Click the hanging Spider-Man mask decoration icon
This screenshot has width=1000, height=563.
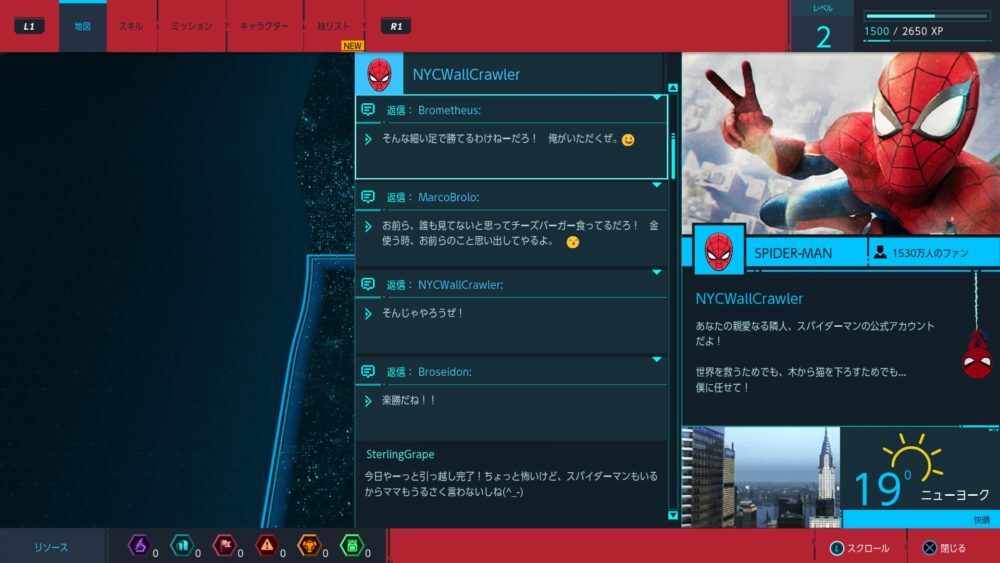976,356
